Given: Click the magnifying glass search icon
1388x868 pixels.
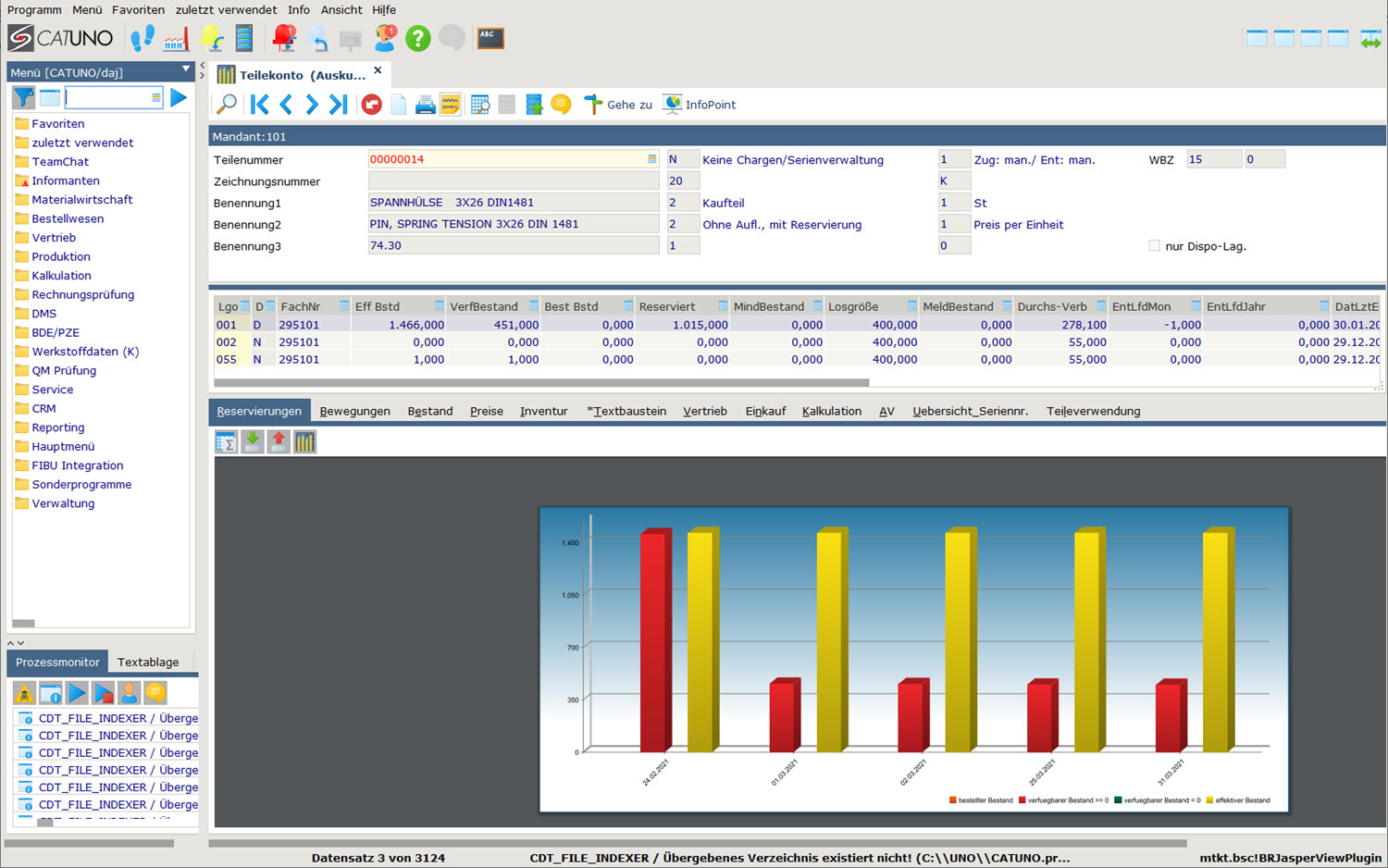Looking at the screenshot, I should tap(226, 105).
